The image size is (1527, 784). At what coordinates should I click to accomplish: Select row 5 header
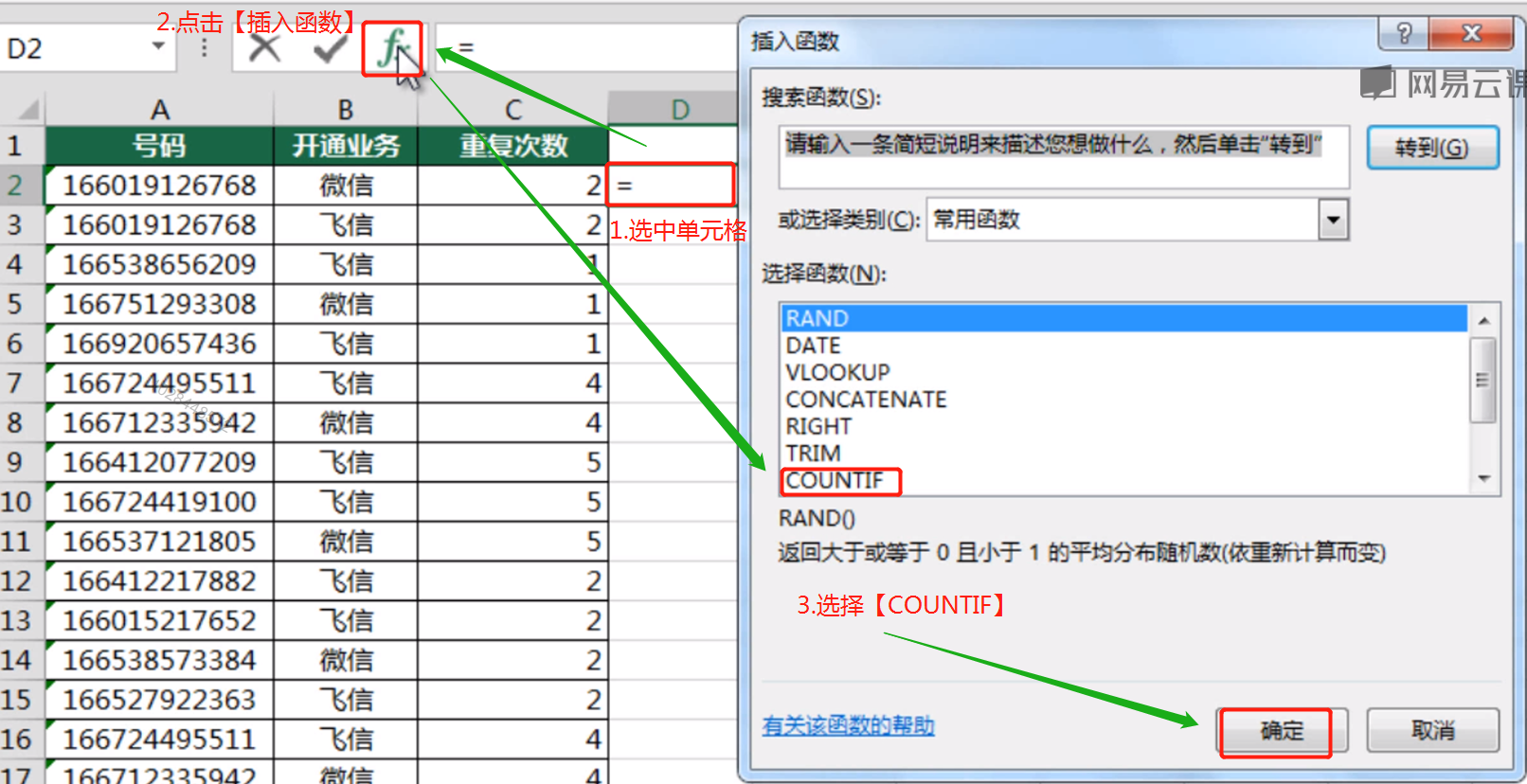pos(21,304)
